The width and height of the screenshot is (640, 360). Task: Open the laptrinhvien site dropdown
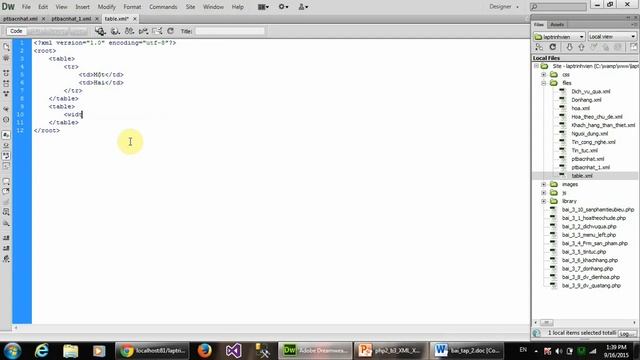point(559,37)
